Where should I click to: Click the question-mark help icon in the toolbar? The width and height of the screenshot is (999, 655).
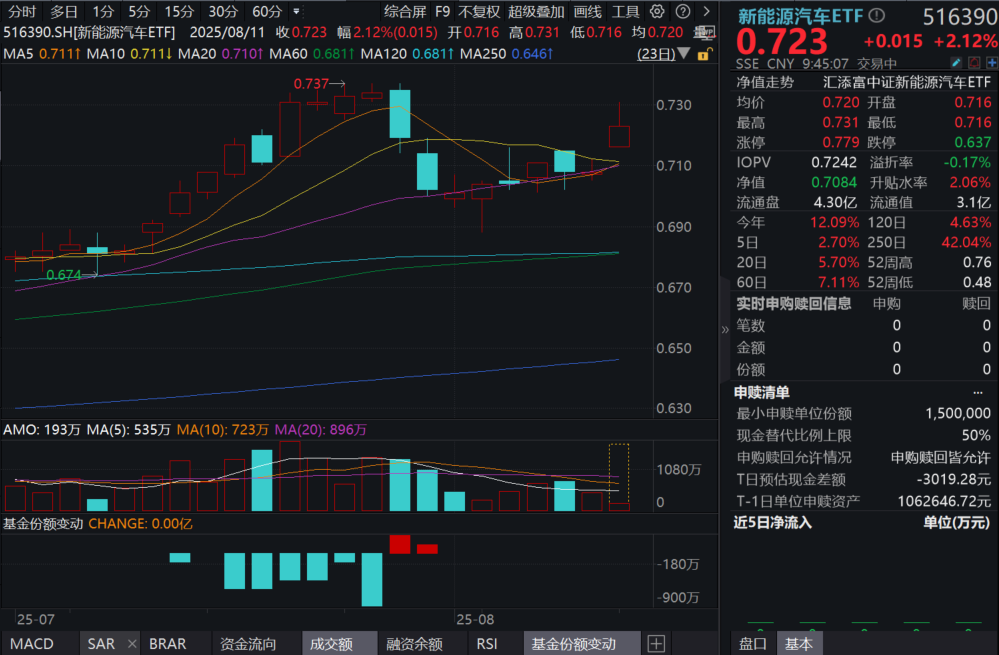click(x=683, y=13)
